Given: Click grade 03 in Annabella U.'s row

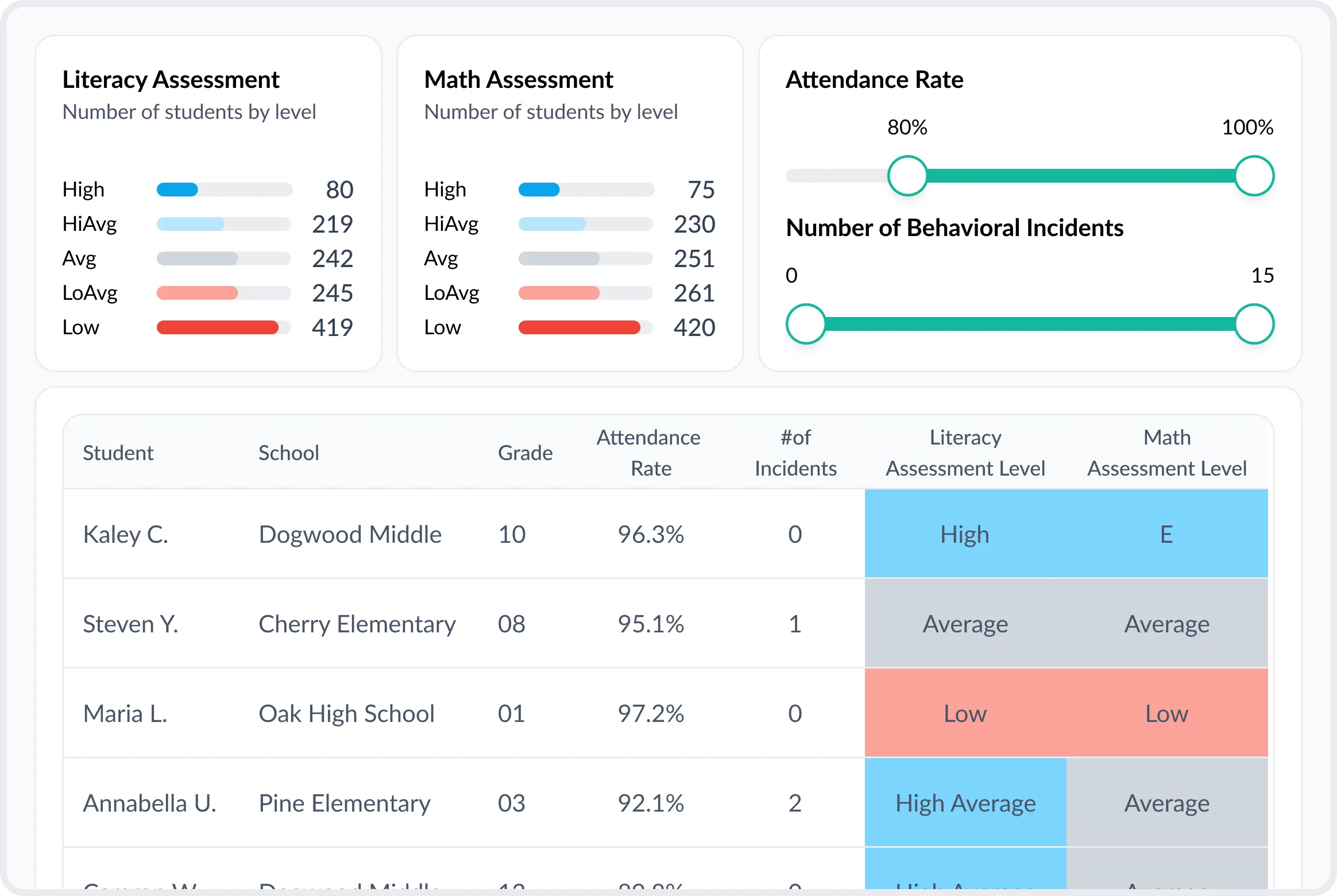Looking at the screenshot, I should (512, 804).
